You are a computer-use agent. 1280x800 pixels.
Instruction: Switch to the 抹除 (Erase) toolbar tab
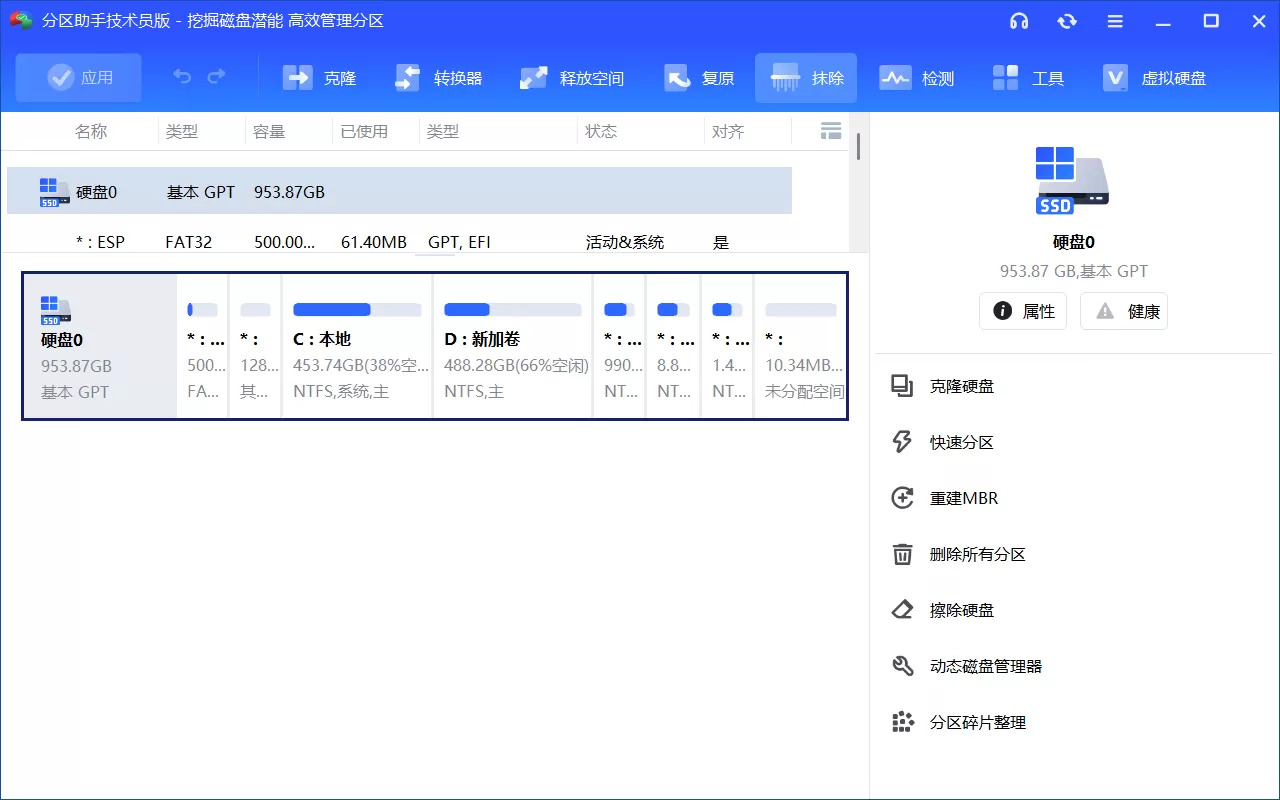pos(806,77)
